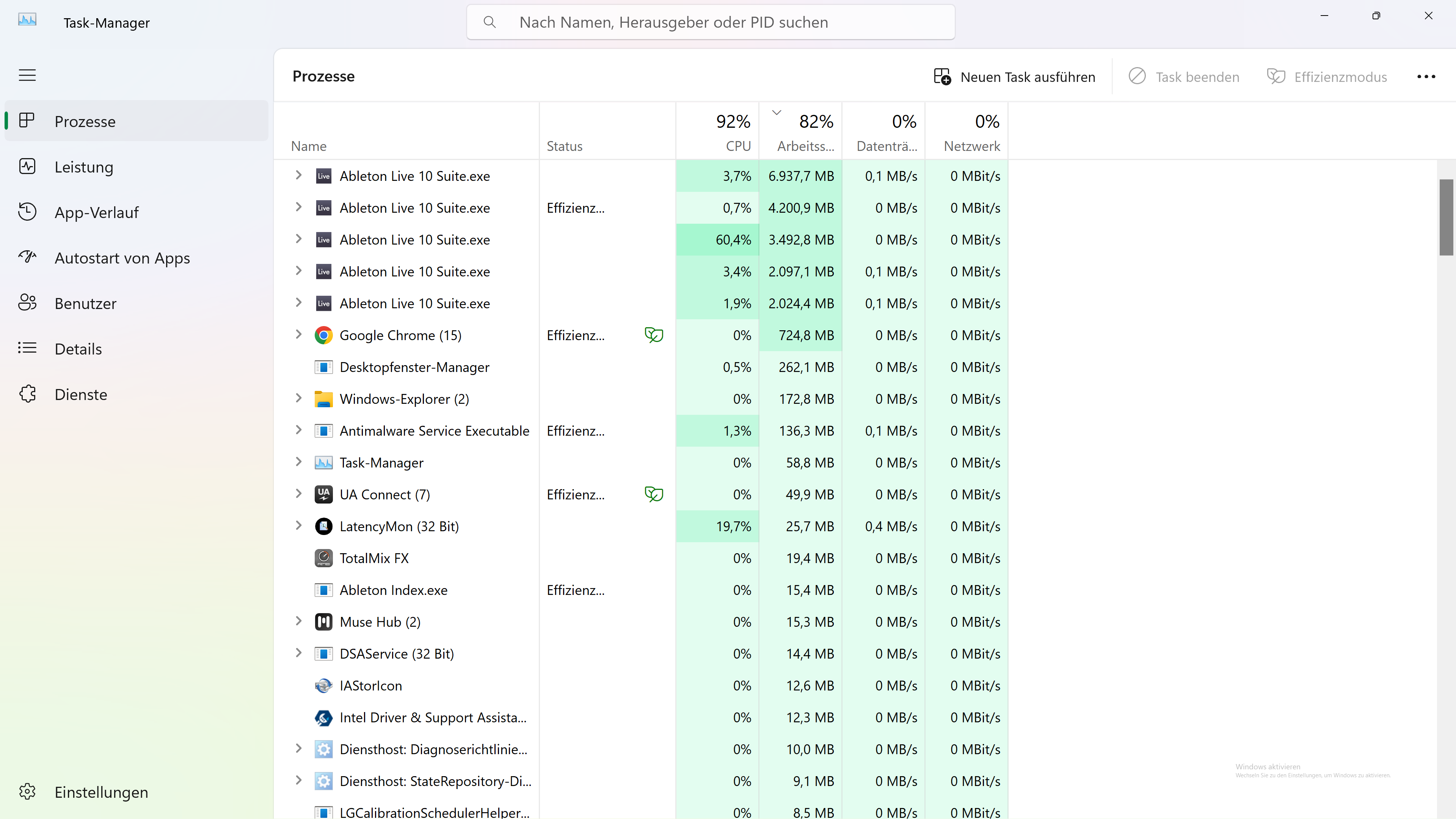1456x819 pixels.
Task: Click the Task beenden button
Action: (x=1184, y=77)
